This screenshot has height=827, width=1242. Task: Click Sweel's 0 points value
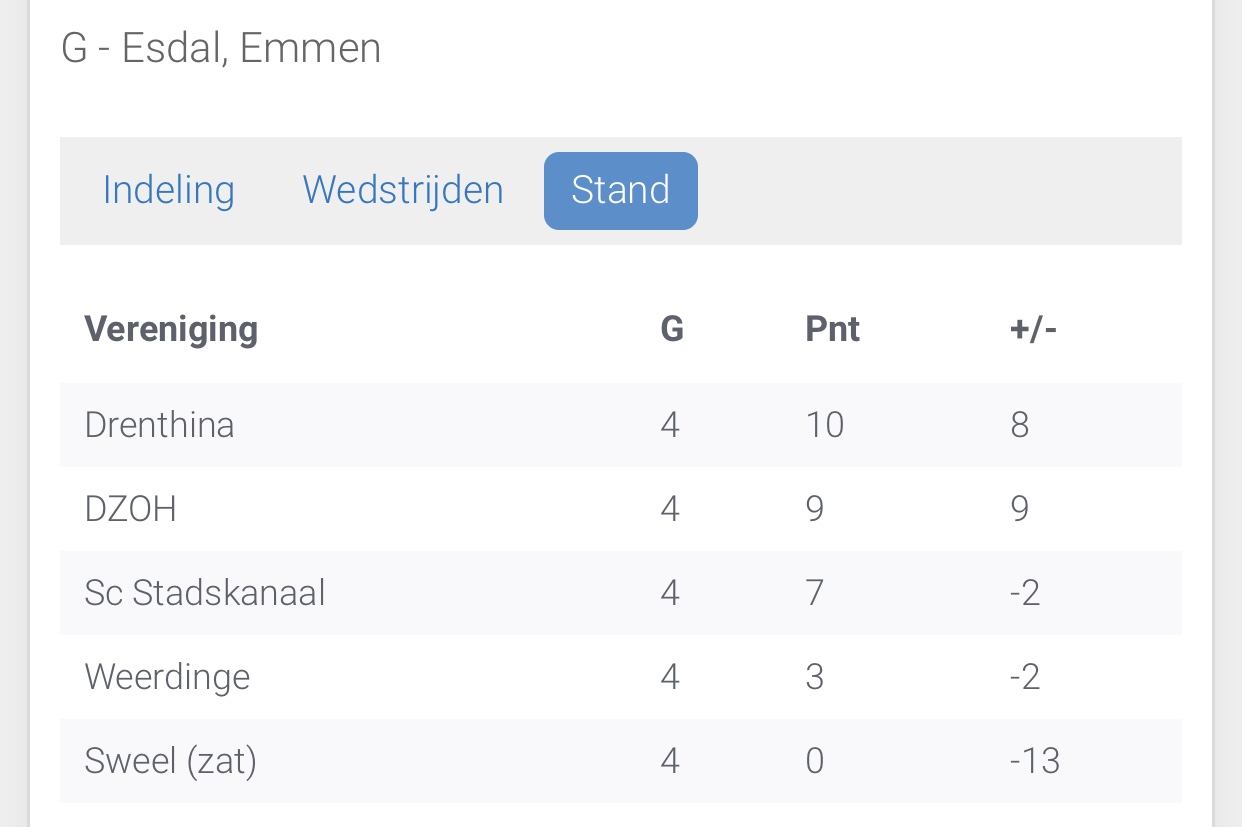(x=815, y=761)
